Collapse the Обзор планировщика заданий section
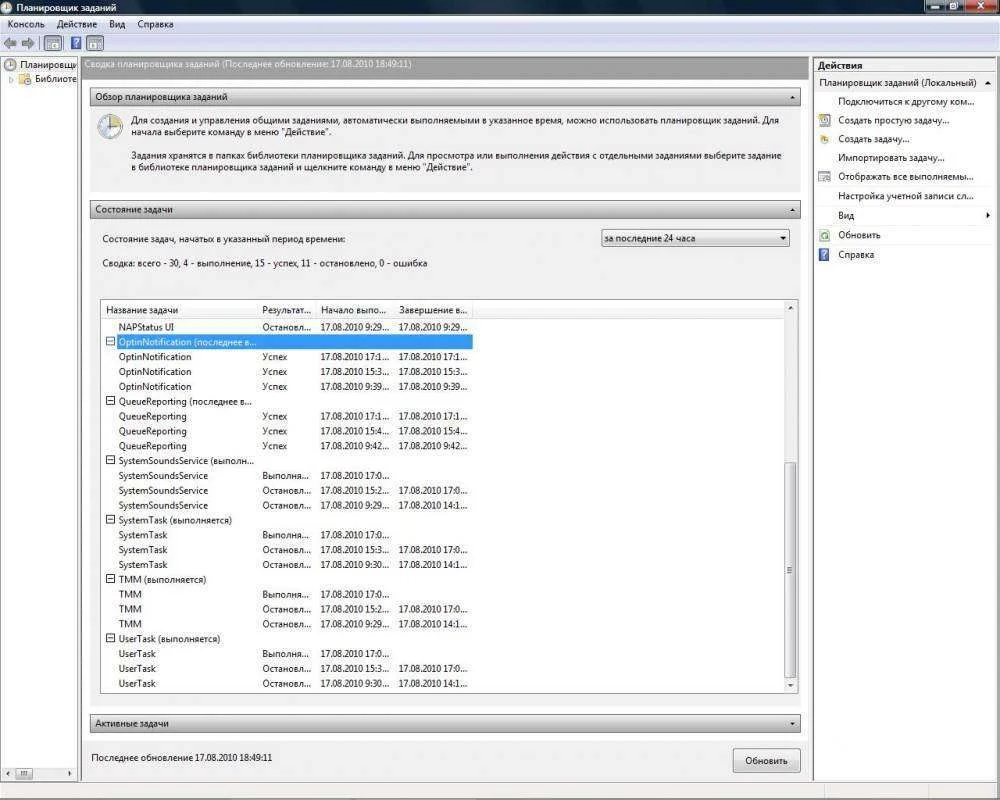 point(792,98)
